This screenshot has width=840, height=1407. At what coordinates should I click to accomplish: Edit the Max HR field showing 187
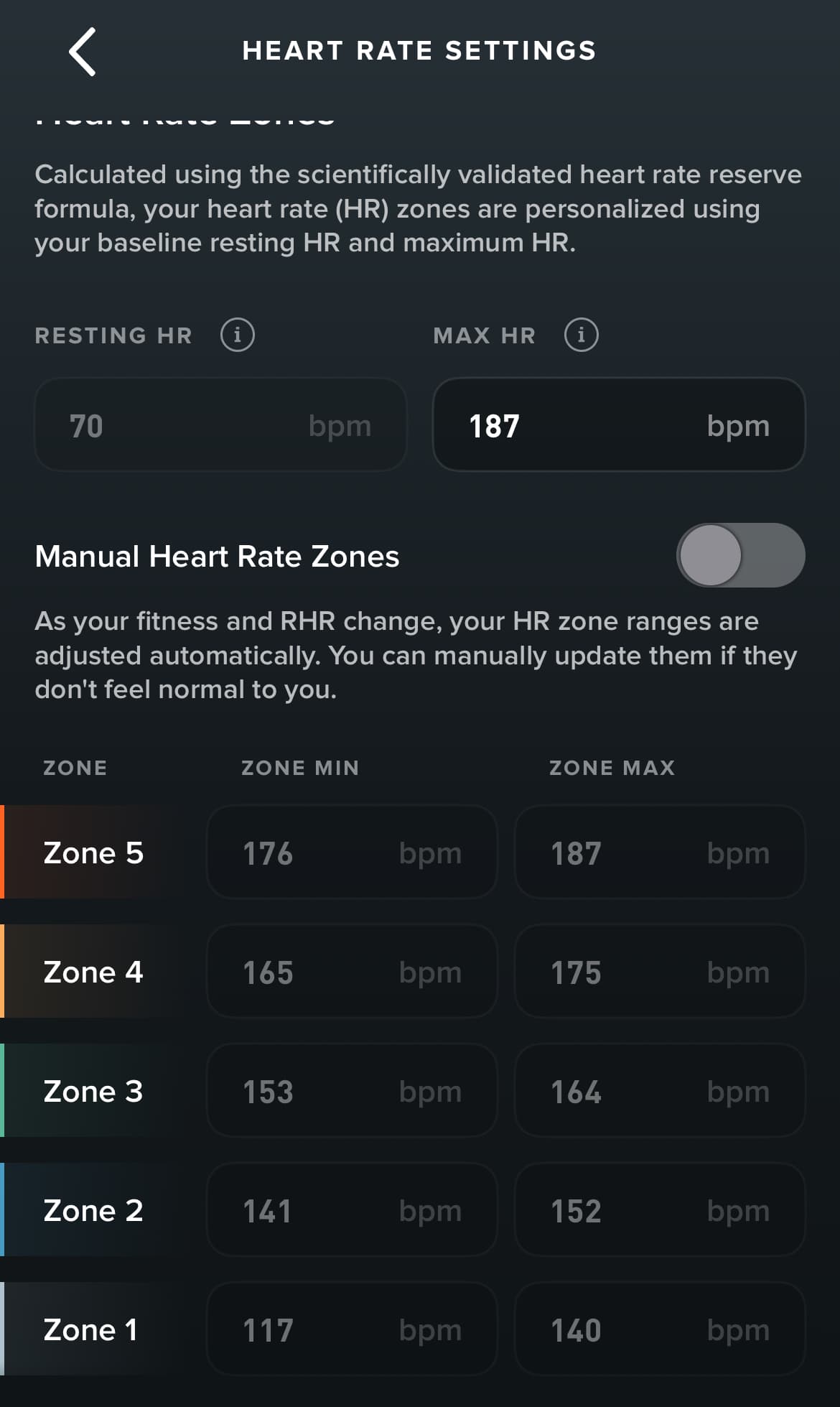(619, 425)
